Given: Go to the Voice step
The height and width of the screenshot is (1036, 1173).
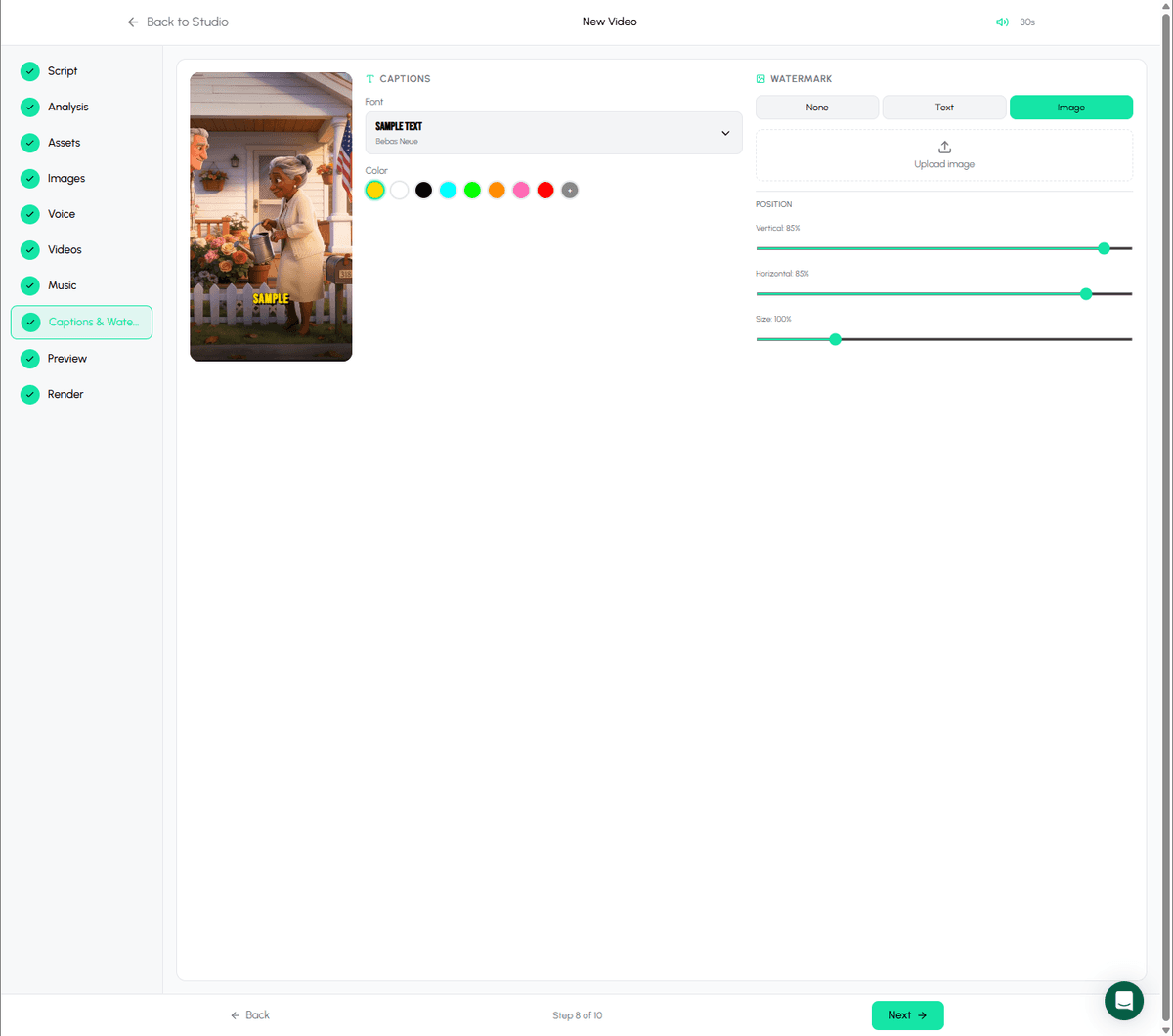Looking at the screenshot, I should [62, 214].
